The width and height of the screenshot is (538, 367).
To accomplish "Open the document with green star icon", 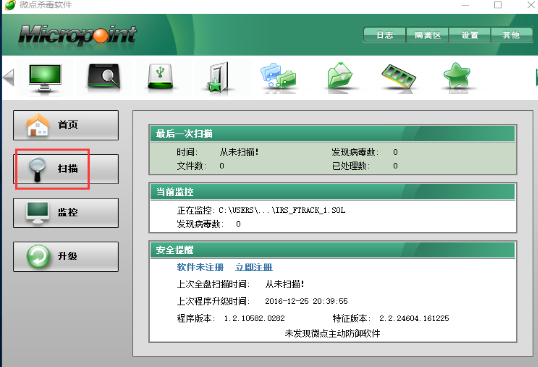I will [218, 78].
